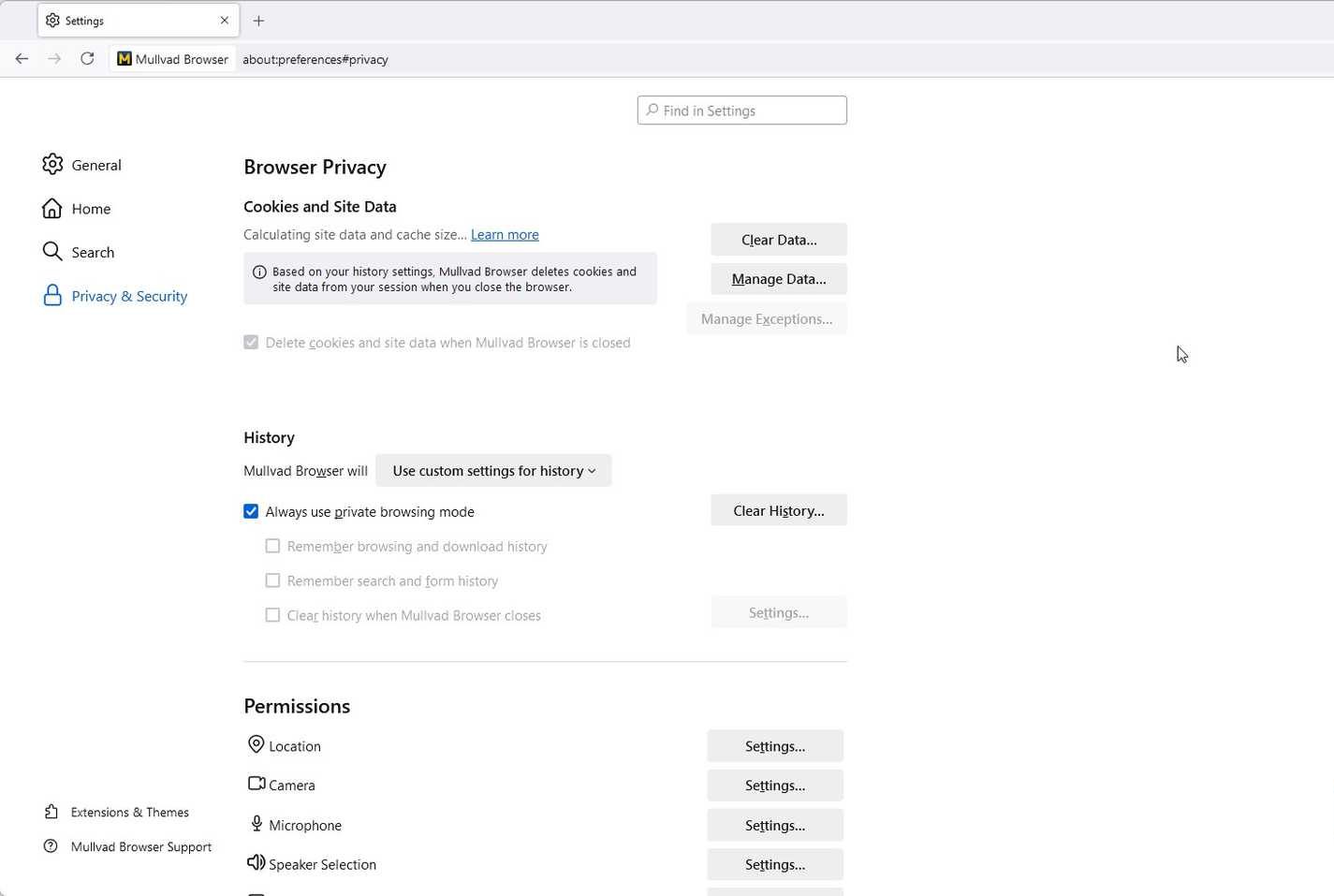Viewport: 1334px width, 896px height.
Task: Click the reload page icon
Action: click(87, 59)
